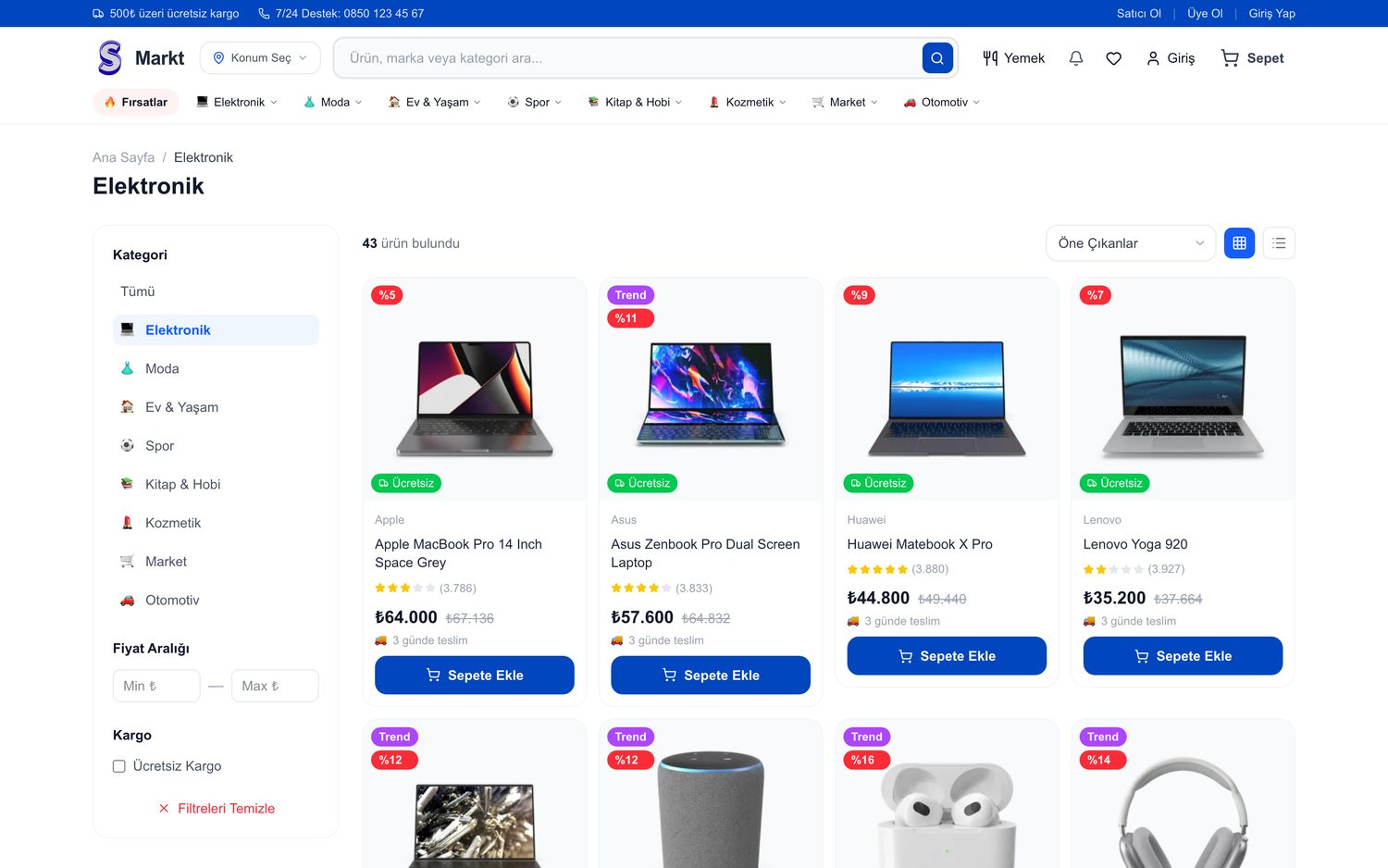Add Lenovo Yoga 920 to cart
Viewport: 1388px width, 868px height.
click(1183, 655)
